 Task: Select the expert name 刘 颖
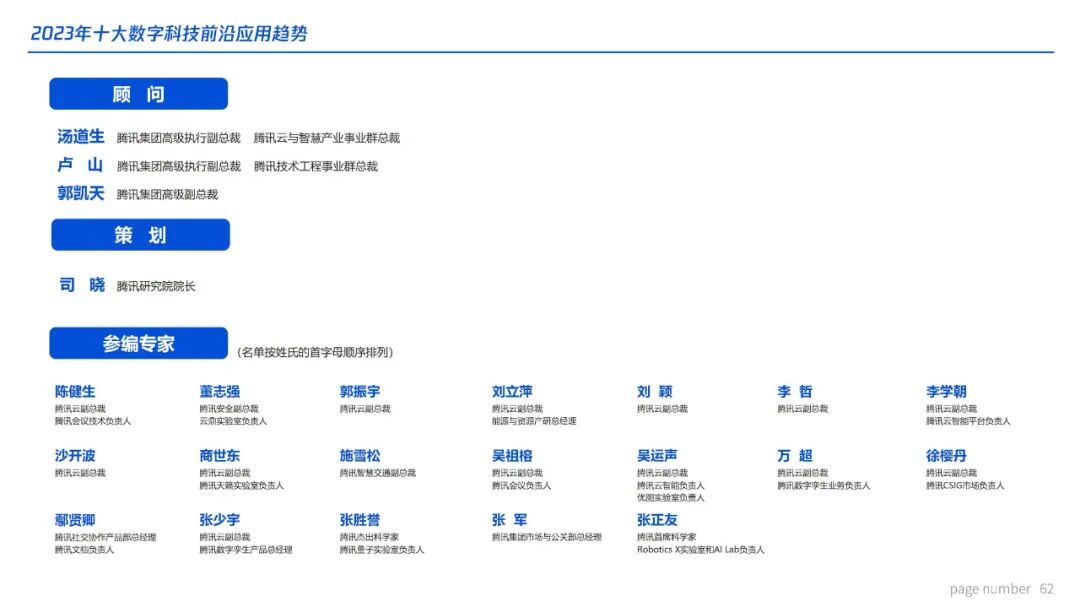(x=654, y=391)
